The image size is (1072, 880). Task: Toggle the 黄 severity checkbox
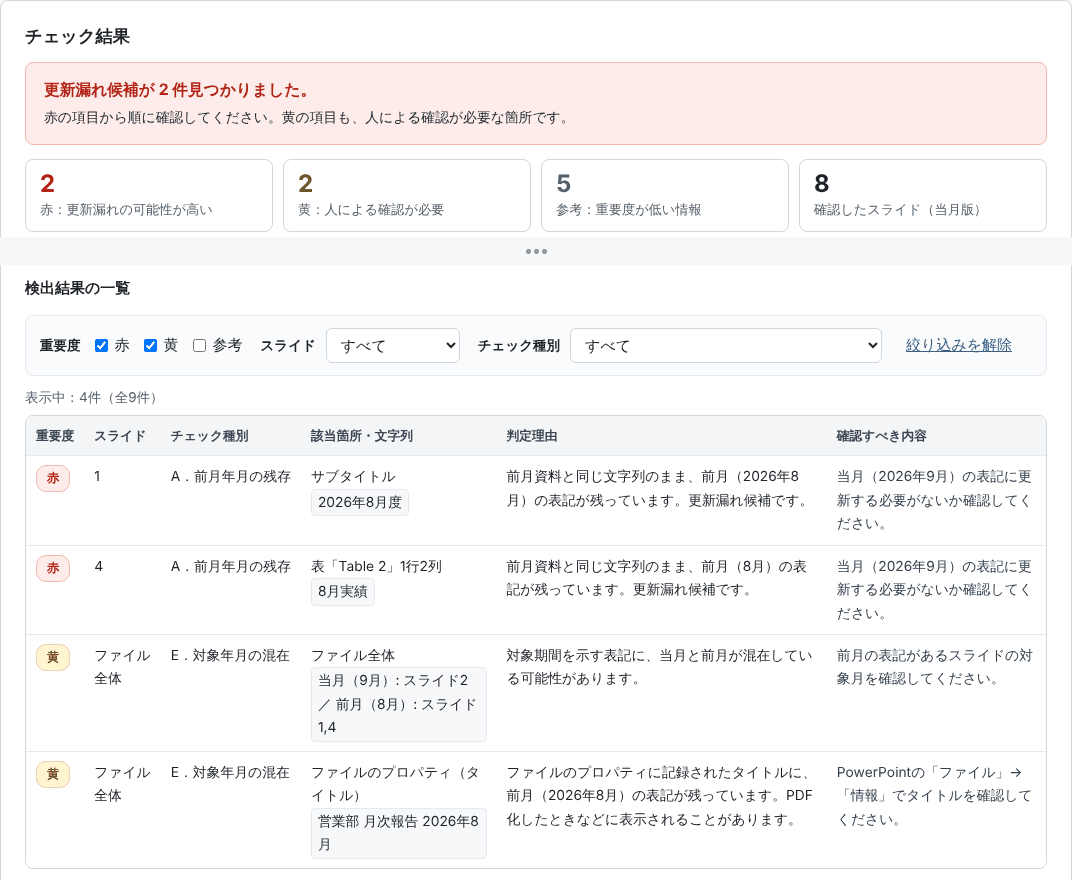tap(150, 345)
